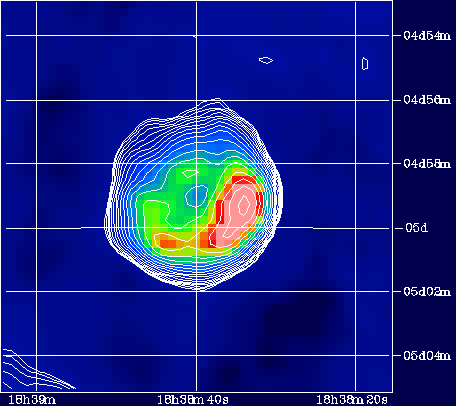
Task: Click the small oval contour near the top right
Action: [x=266, y=60]
